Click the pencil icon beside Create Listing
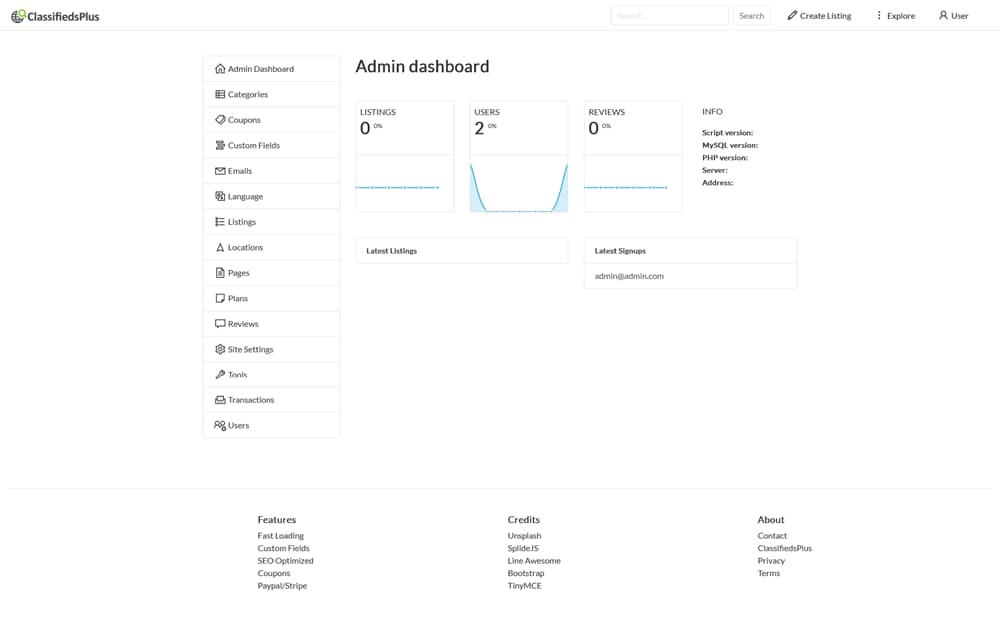The image size is (1000, 625). coord(792,16)
